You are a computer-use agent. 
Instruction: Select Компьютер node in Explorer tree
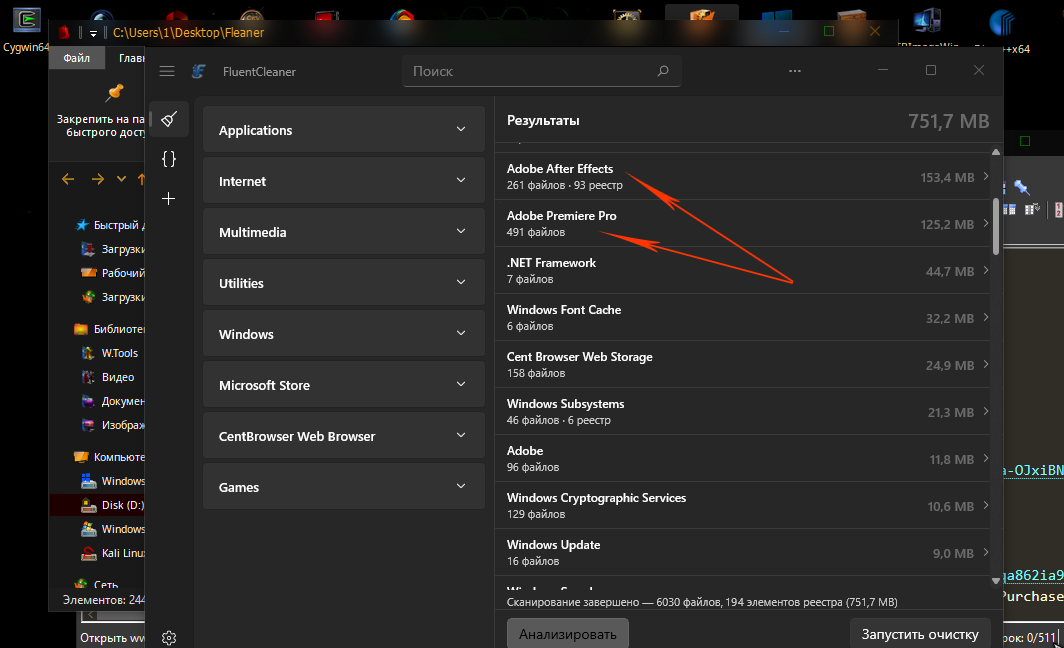(x=109, y=457)
